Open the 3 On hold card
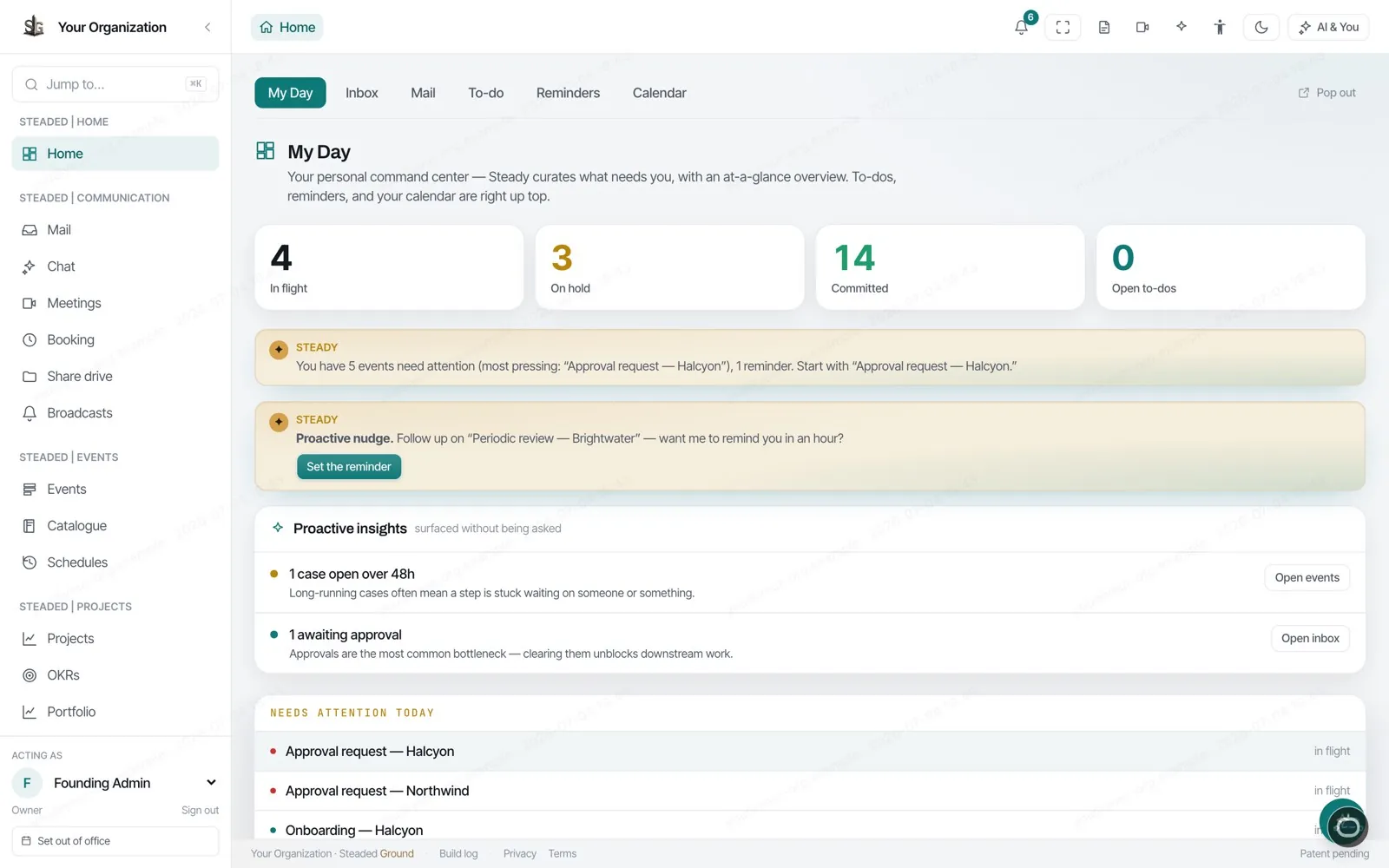Image resolution: width=1389 pixels, height=868 pixels. pos(669,267)
